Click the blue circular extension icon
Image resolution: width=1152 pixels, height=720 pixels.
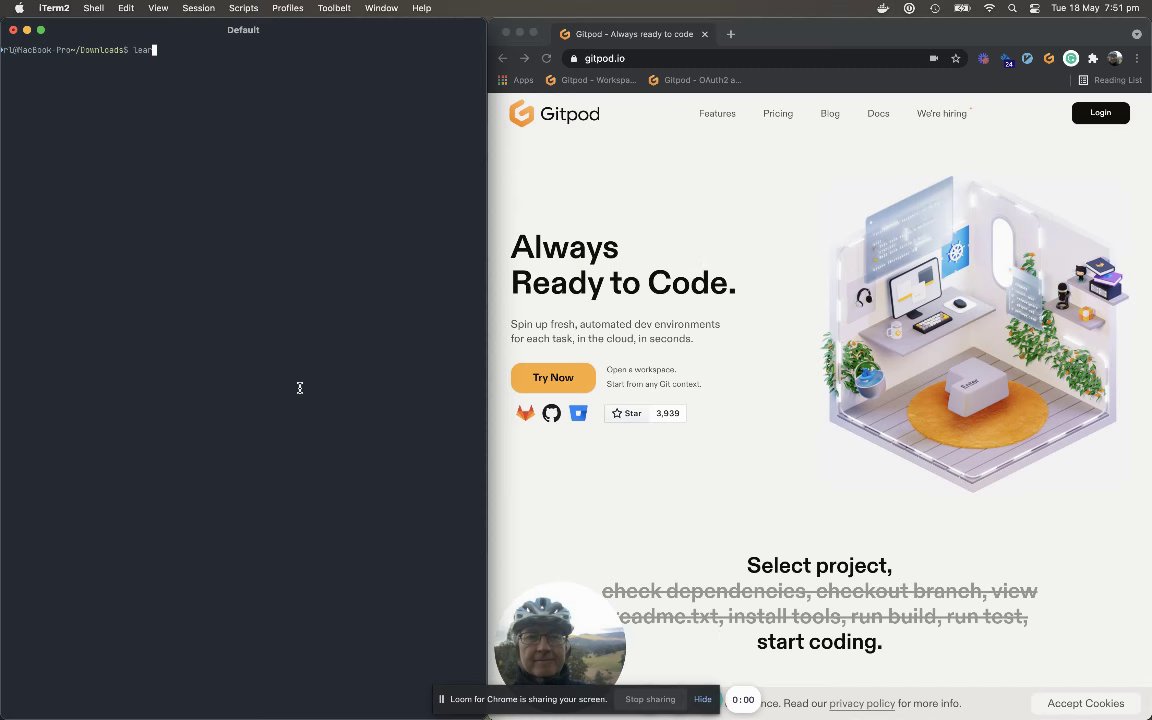(x=1027, y=58)
